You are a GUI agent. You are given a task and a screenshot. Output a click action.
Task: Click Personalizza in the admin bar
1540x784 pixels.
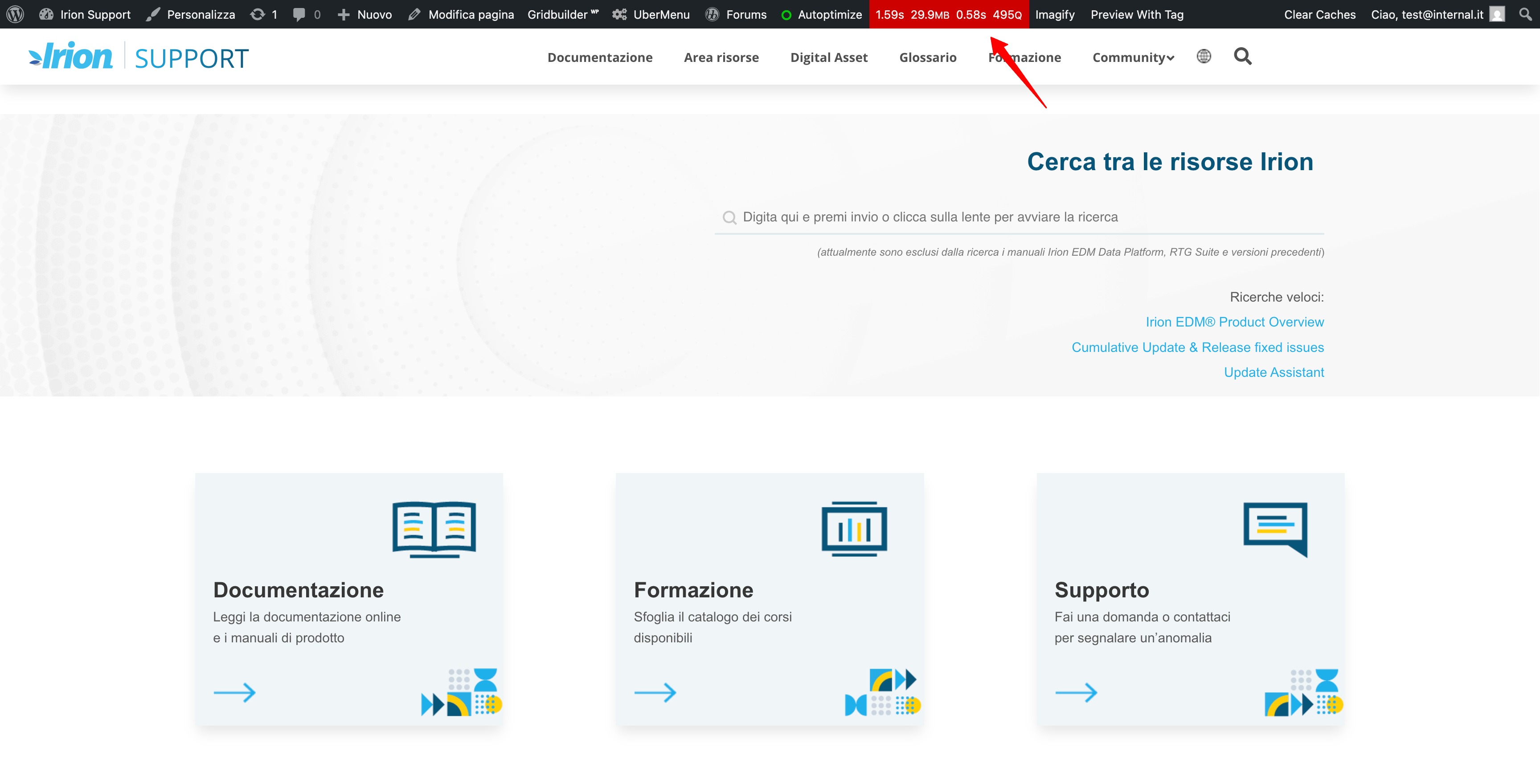coord(191,14)
